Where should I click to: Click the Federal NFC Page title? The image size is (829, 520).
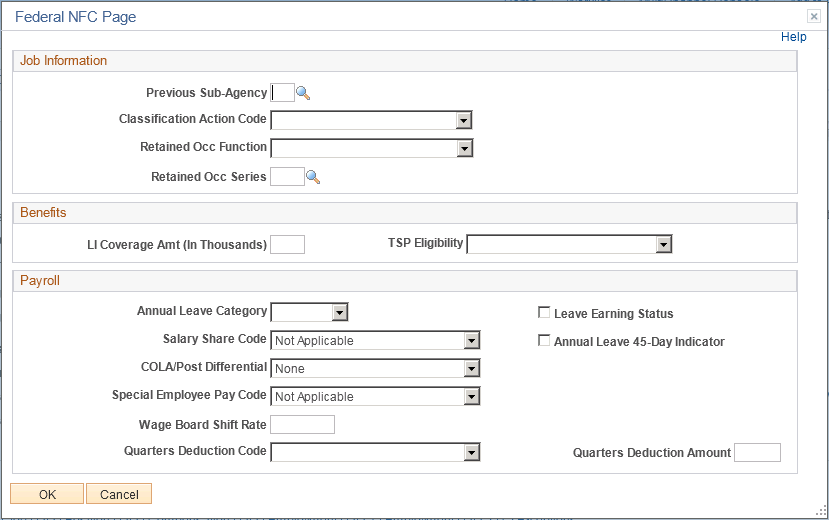point(76,17)
